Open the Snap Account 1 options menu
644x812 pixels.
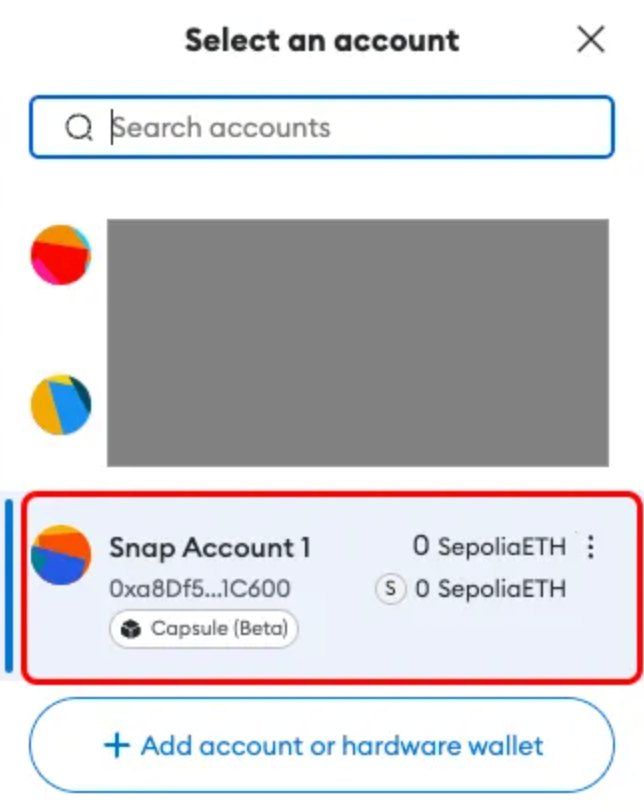click(x=591, y=549)
